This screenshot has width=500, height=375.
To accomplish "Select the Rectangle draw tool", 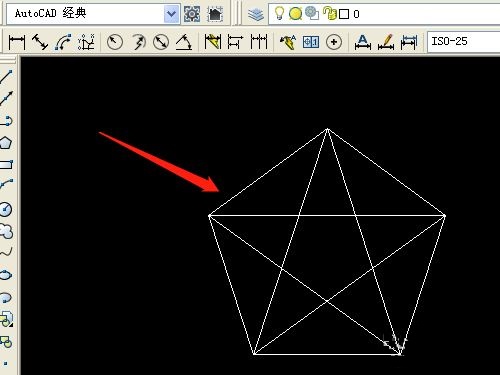I will (x=6, y=165).
